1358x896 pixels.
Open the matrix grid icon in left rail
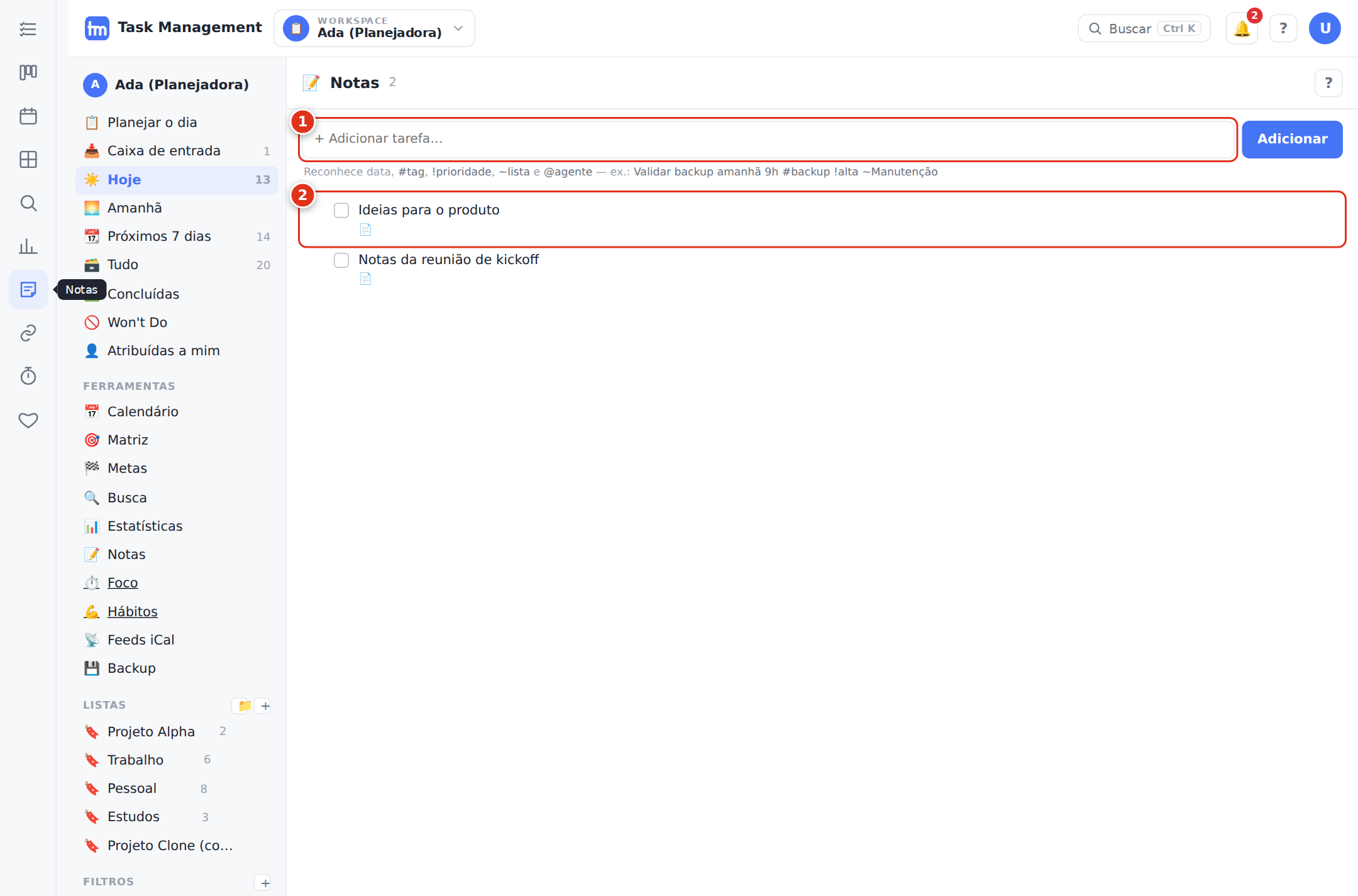(28, 159)
